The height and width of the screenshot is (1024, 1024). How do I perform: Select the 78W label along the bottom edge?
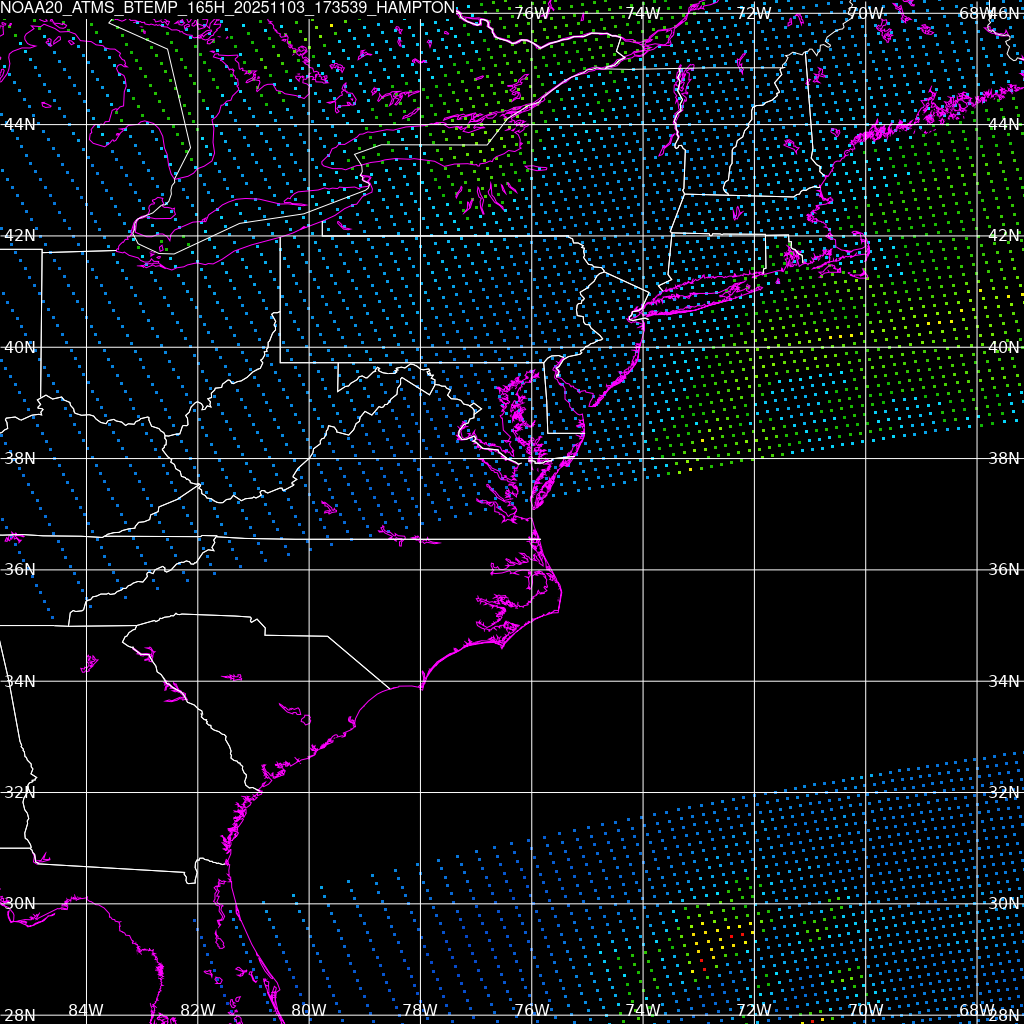coord(420,1010)
